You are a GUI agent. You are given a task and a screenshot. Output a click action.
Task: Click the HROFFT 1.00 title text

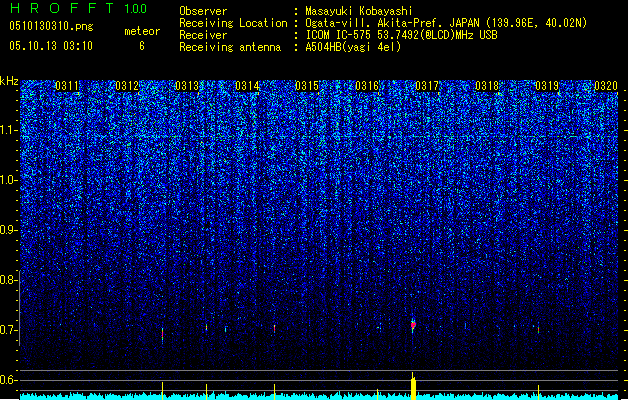[78, 8]
